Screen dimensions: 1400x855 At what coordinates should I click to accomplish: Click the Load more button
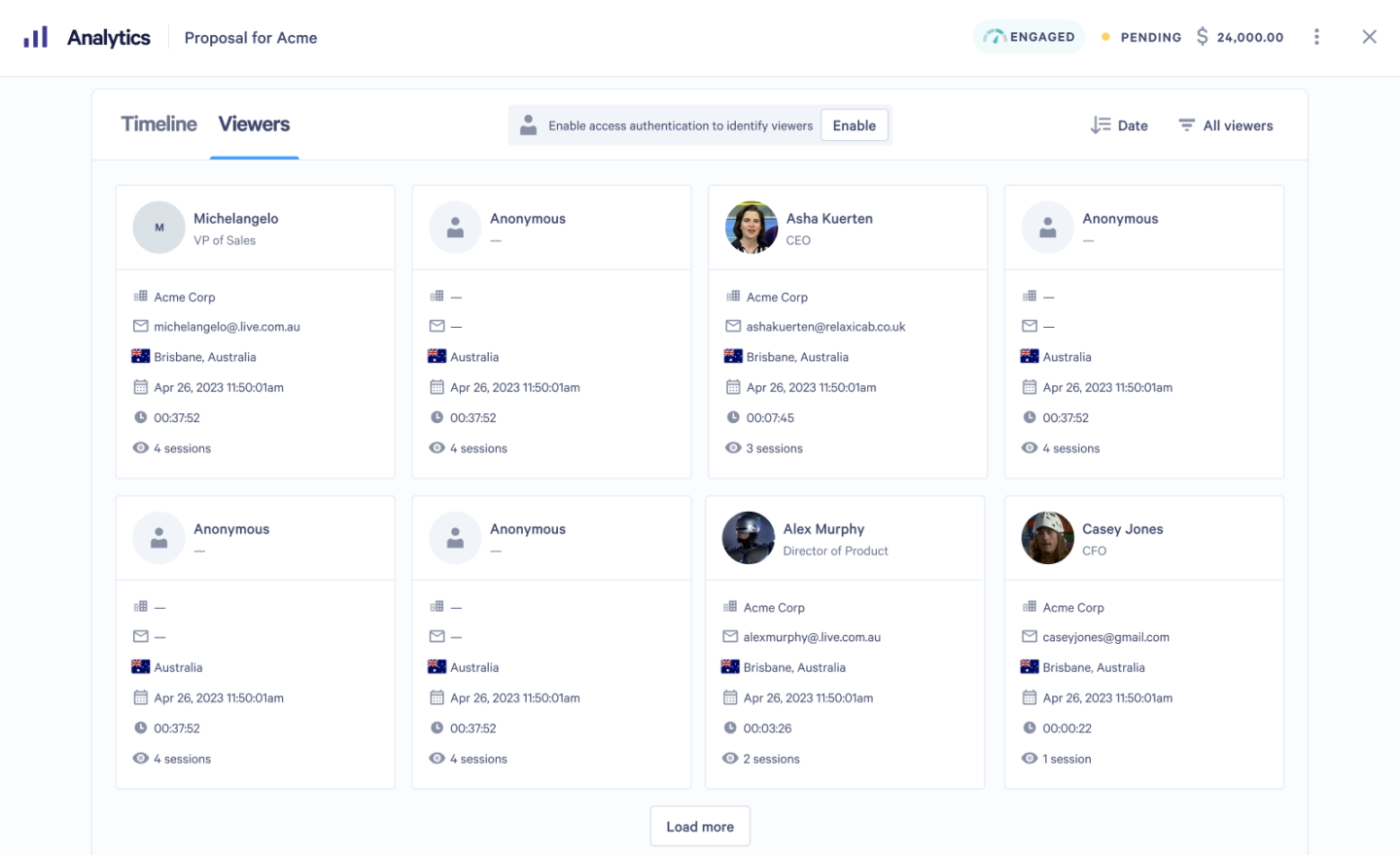(700, 826)
